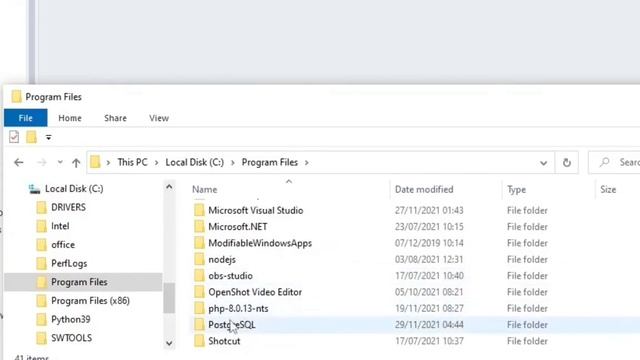This screenshot has width=640, height=360.
Task: Expand chevron before This PC in breadcrumb
Action: click(108, 162)
